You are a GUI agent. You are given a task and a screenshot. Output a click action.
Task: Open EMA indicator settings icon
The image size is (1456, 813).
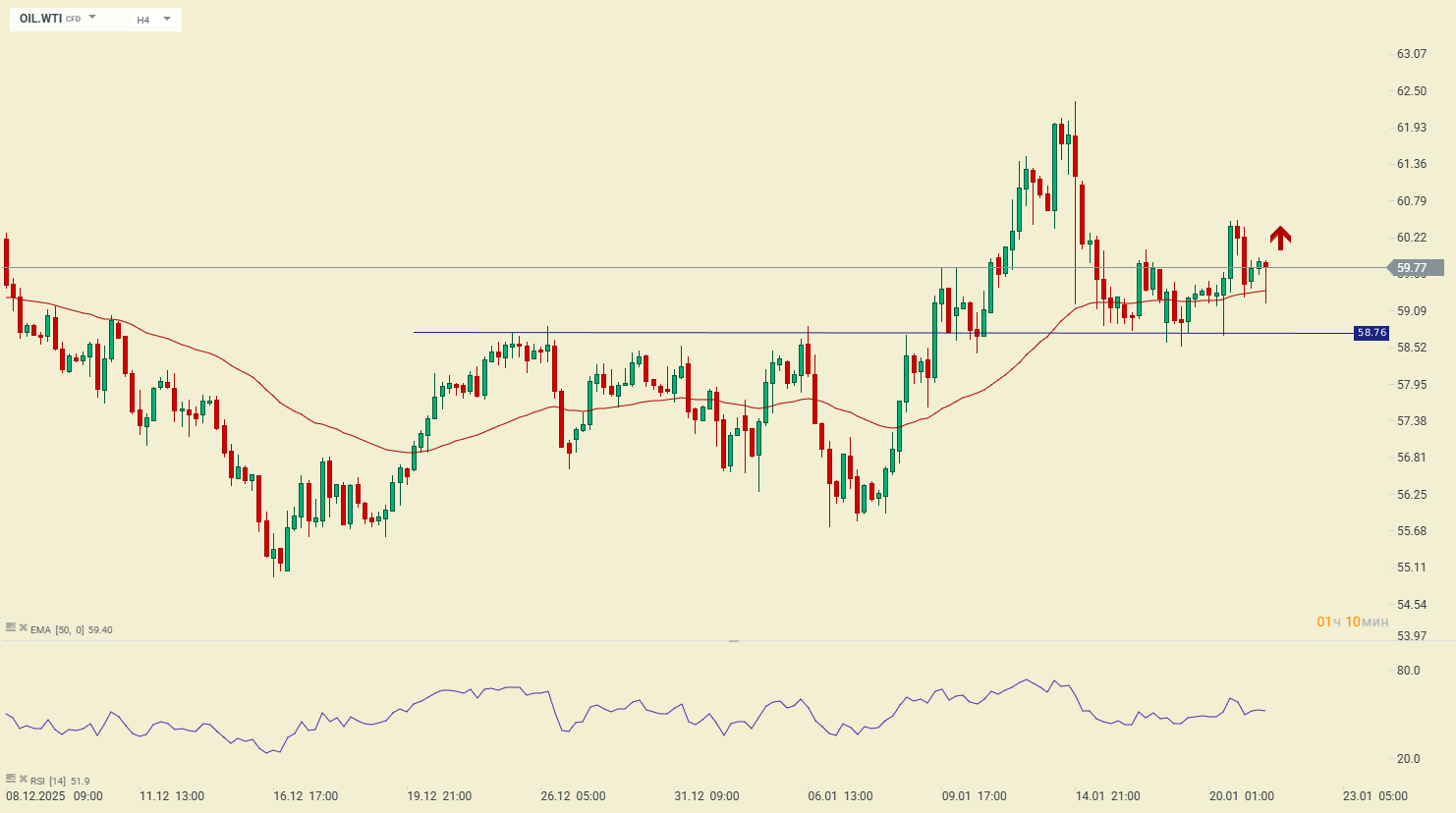coord(11,627)
